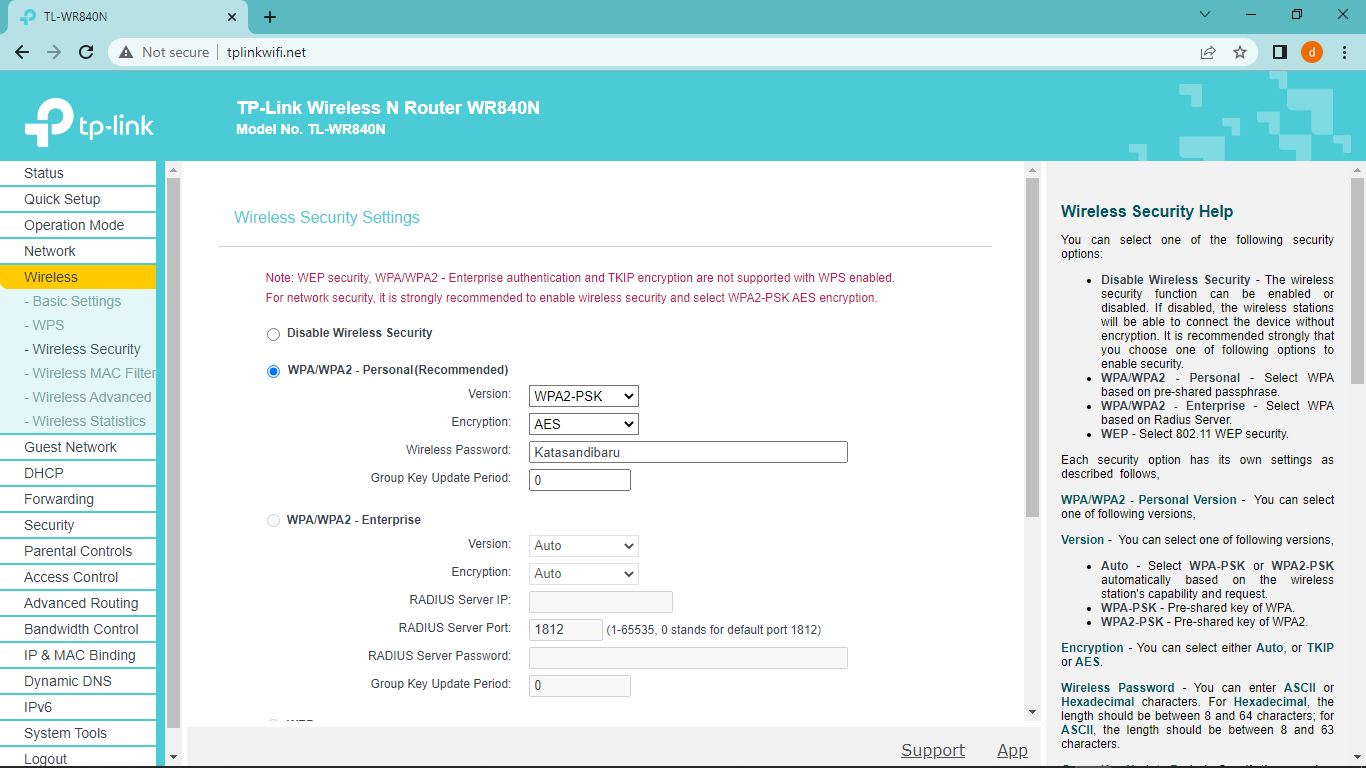Open the IPv6 menu

point(78,707)
